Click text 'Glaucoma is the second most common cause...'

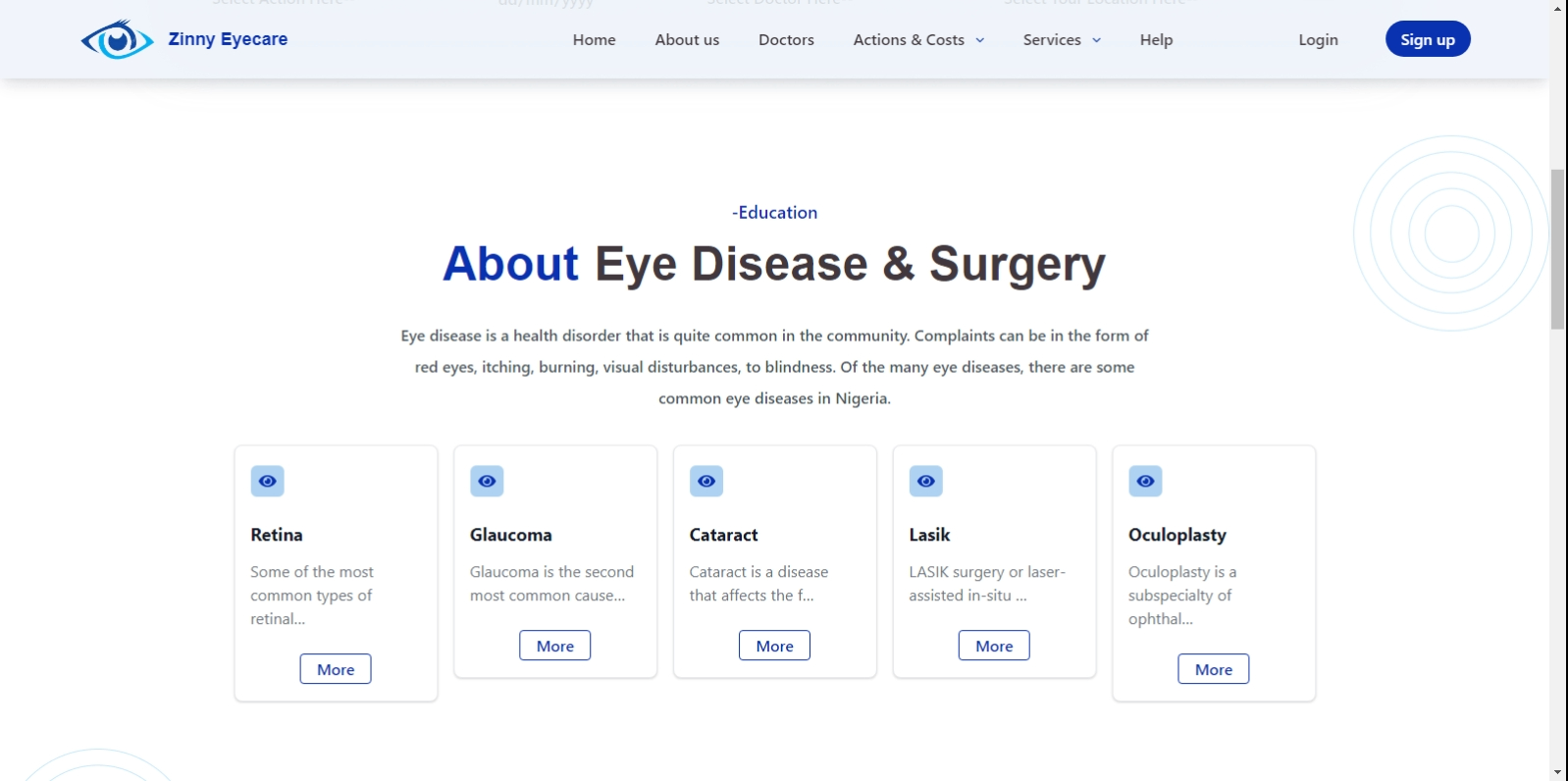coord(551,584)
